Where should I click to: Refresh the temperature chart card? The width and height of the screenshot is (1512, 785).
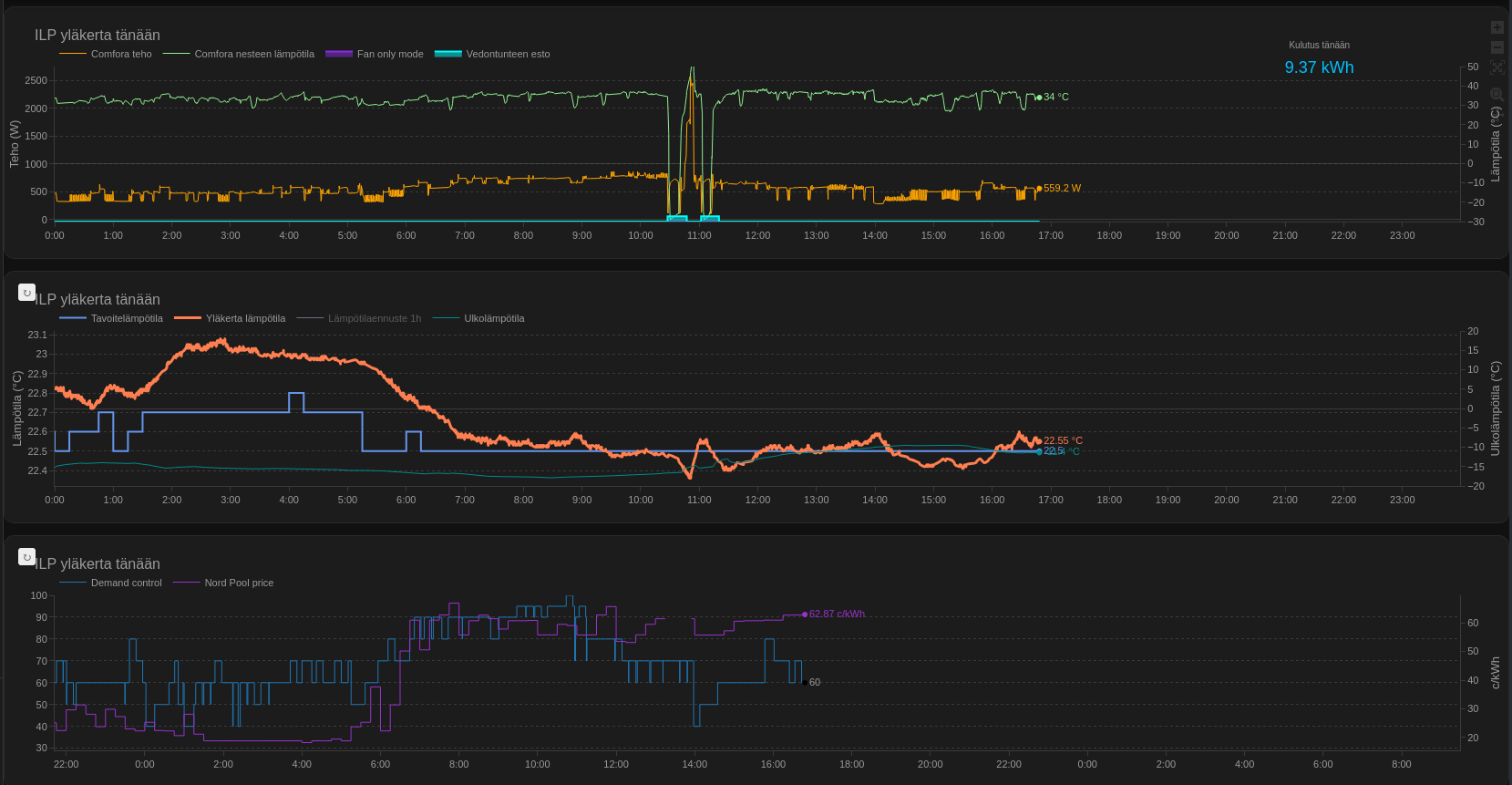pyautogui.click(x=26, y=293)
